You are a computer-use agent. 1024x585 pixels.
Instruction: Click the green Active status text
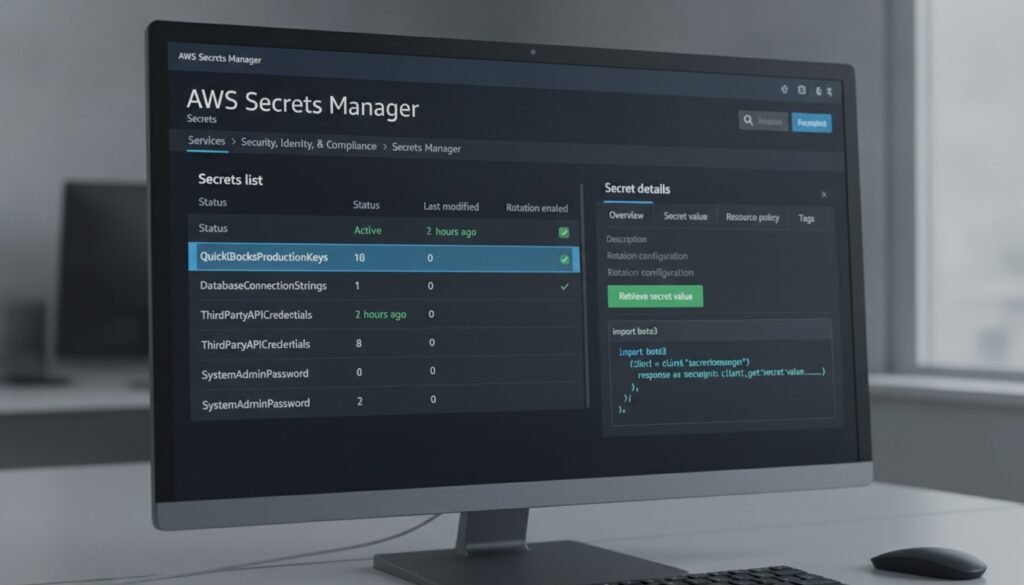pyautogui.click(x=368, y=230)
